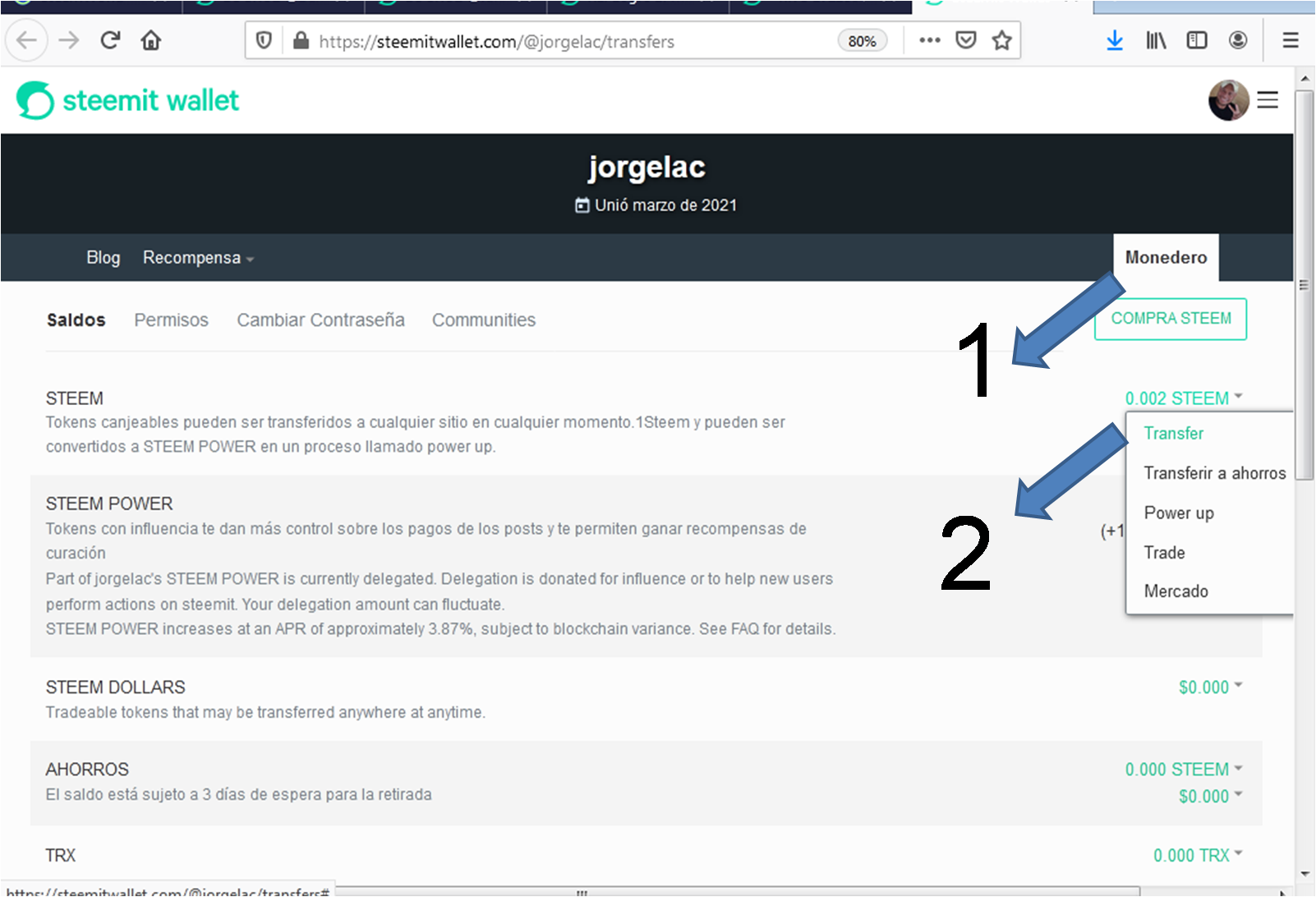The width and height of the screenshot is (1316, 897).
Task: Go to the Blog tab
Action: coord(104,258)
